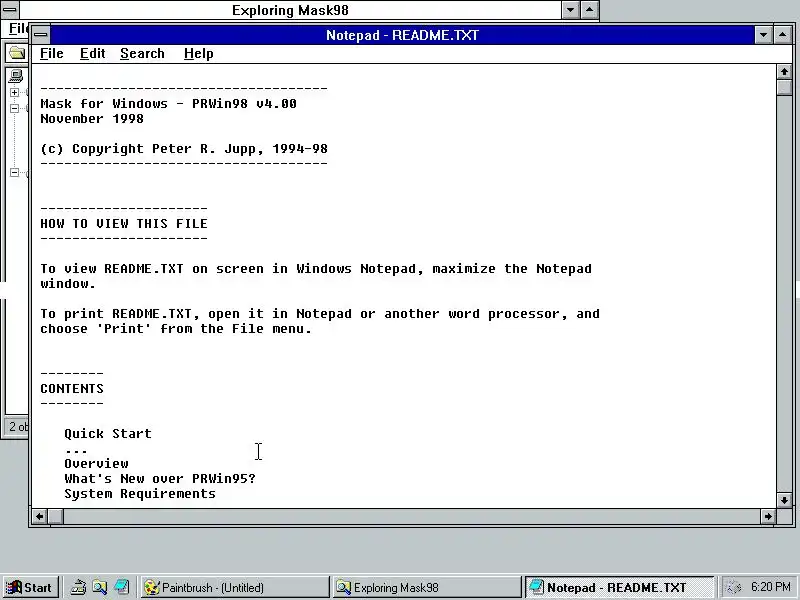Click the 'HOW TO VIEW THIS FILE' heading
800x600 pixels.
coord(124,223)
